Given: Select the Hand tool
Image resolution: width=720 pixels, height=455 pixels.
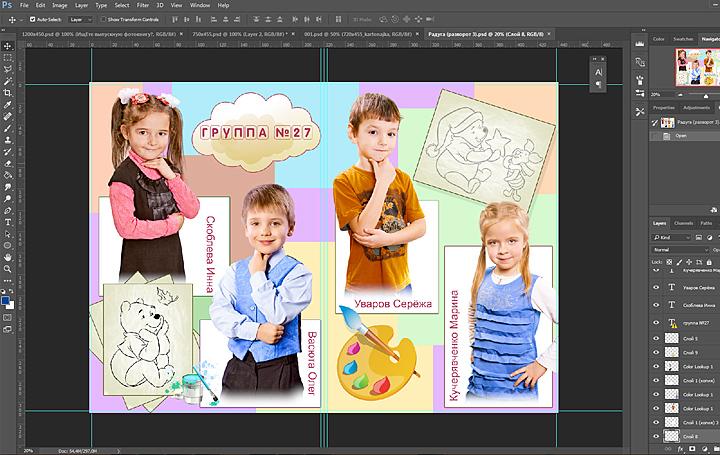Looking at the screenshot, I should click(x=7, y=257).
